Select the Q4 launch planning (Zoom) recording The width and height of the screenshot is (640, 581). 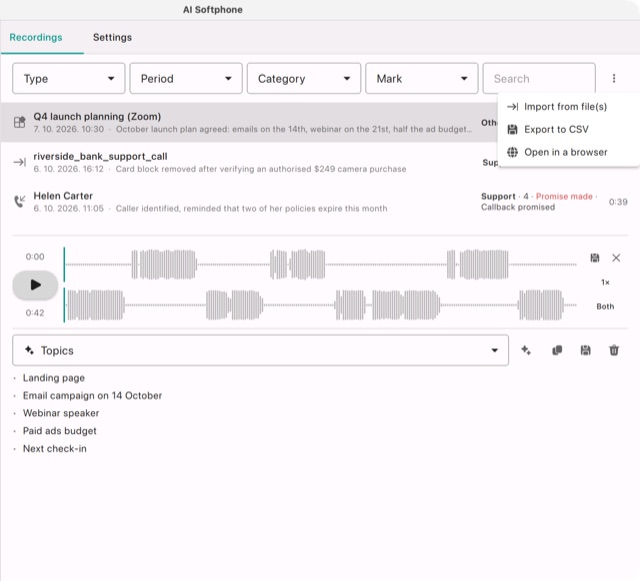coord(249,122)
